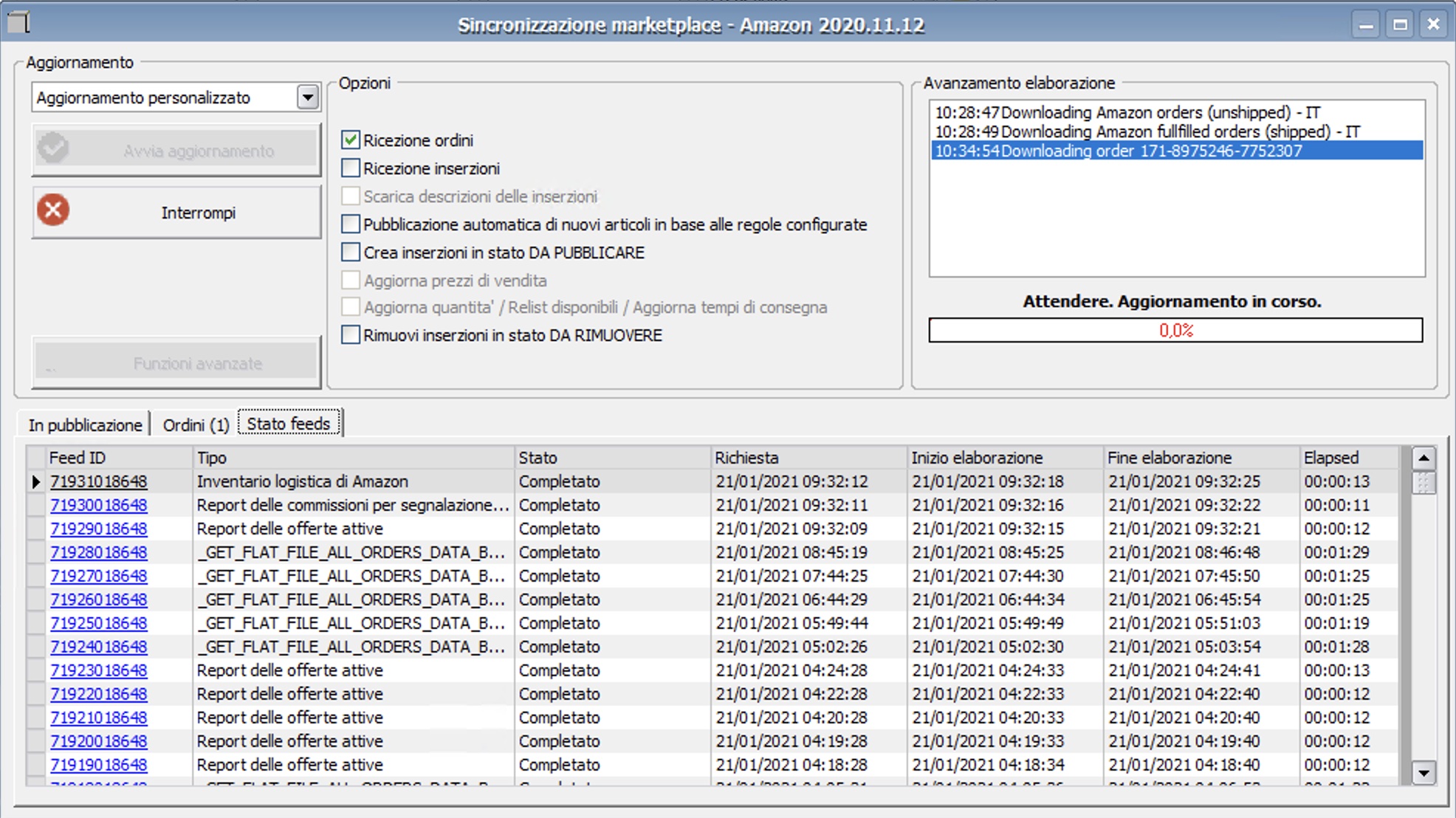This screenshot has width=1456, height=818.
Task: Click Richiesta cell 21/01/2021 06:44:29
Action: coord(809,599)
